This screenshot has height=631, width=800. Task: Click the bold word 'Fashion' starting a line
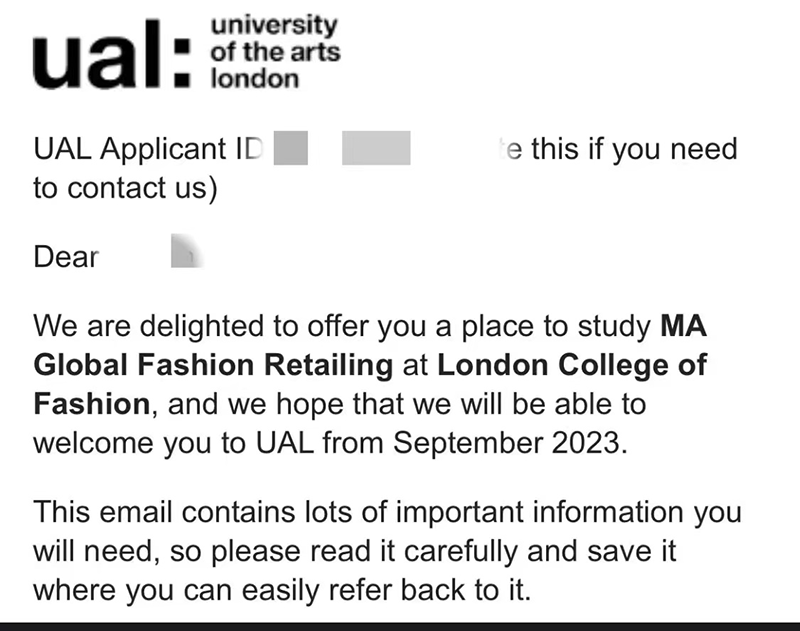click(91, 404)
